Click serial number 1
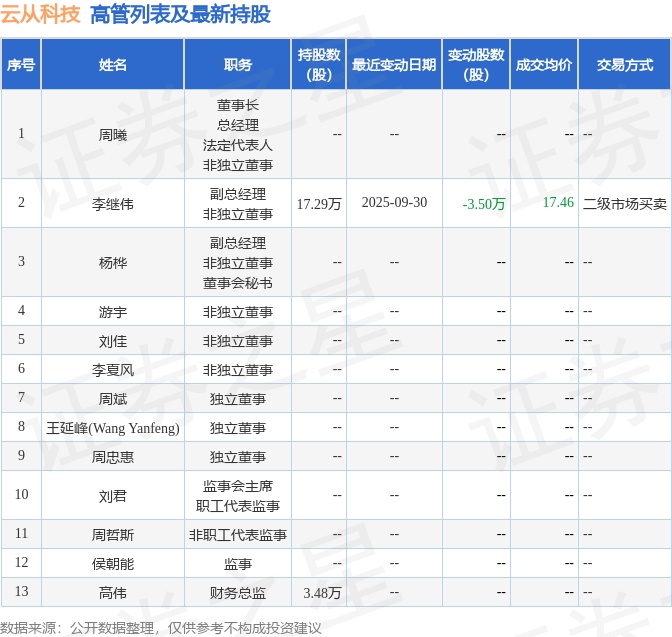 tap(21, 133)
